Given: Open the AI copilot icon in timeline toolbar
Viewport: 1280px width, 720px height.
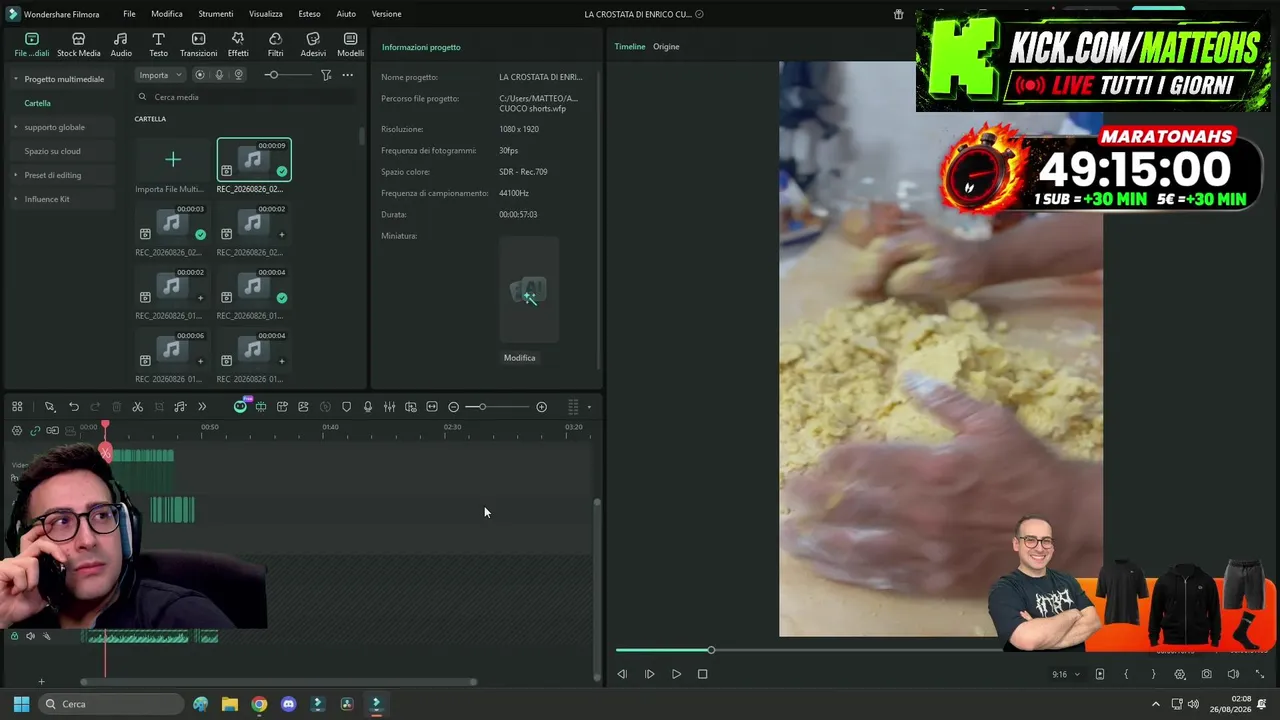Looking at the screenshot, I should tap(240, 406).
